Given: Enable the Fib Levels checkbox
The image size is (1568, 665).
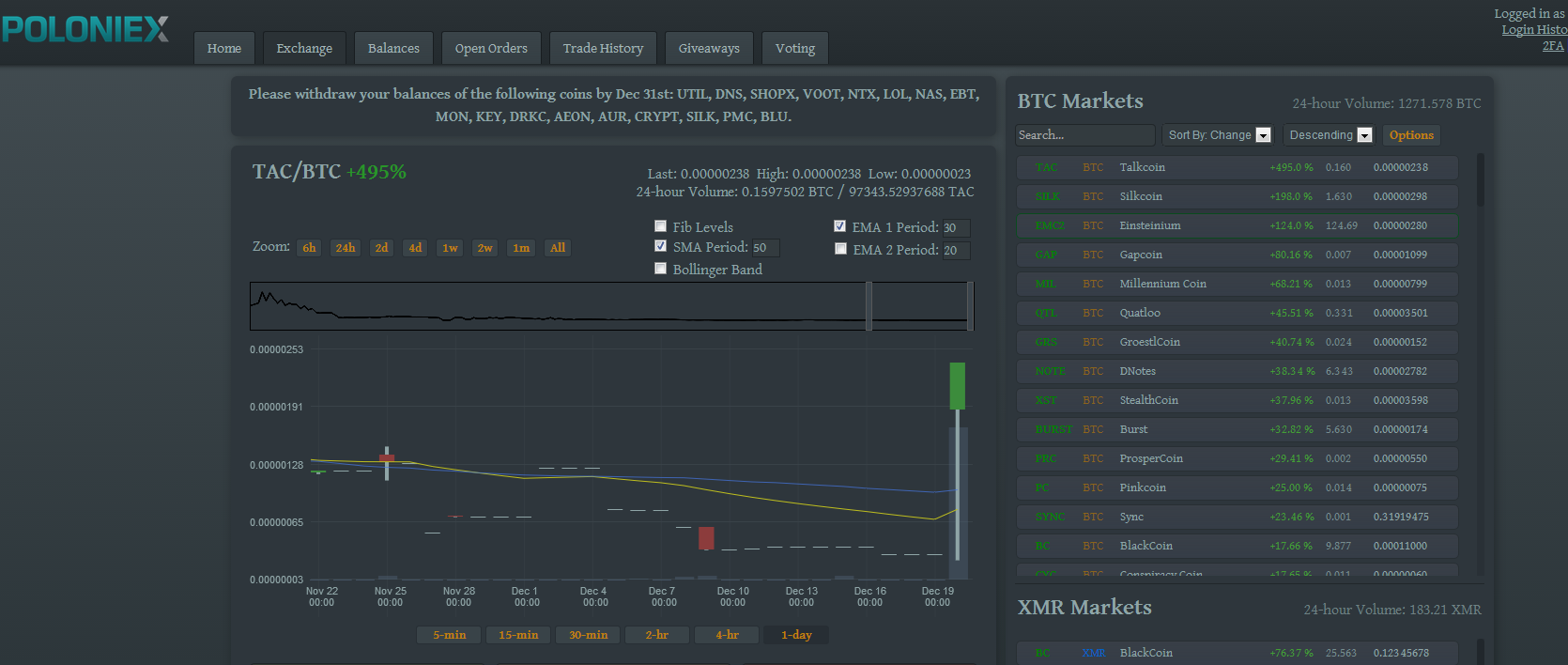Looking at the screenshot, I should (660, 226).
